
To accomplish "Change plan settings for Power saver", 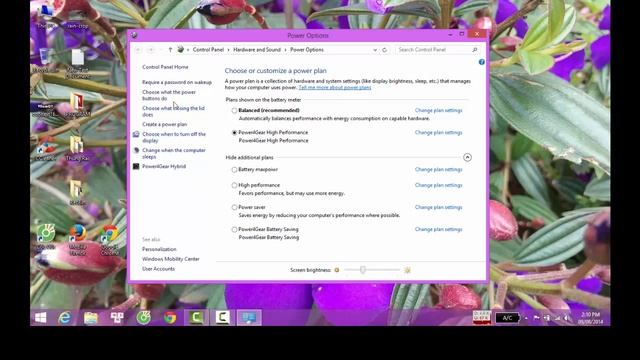I will pos(438,207).
